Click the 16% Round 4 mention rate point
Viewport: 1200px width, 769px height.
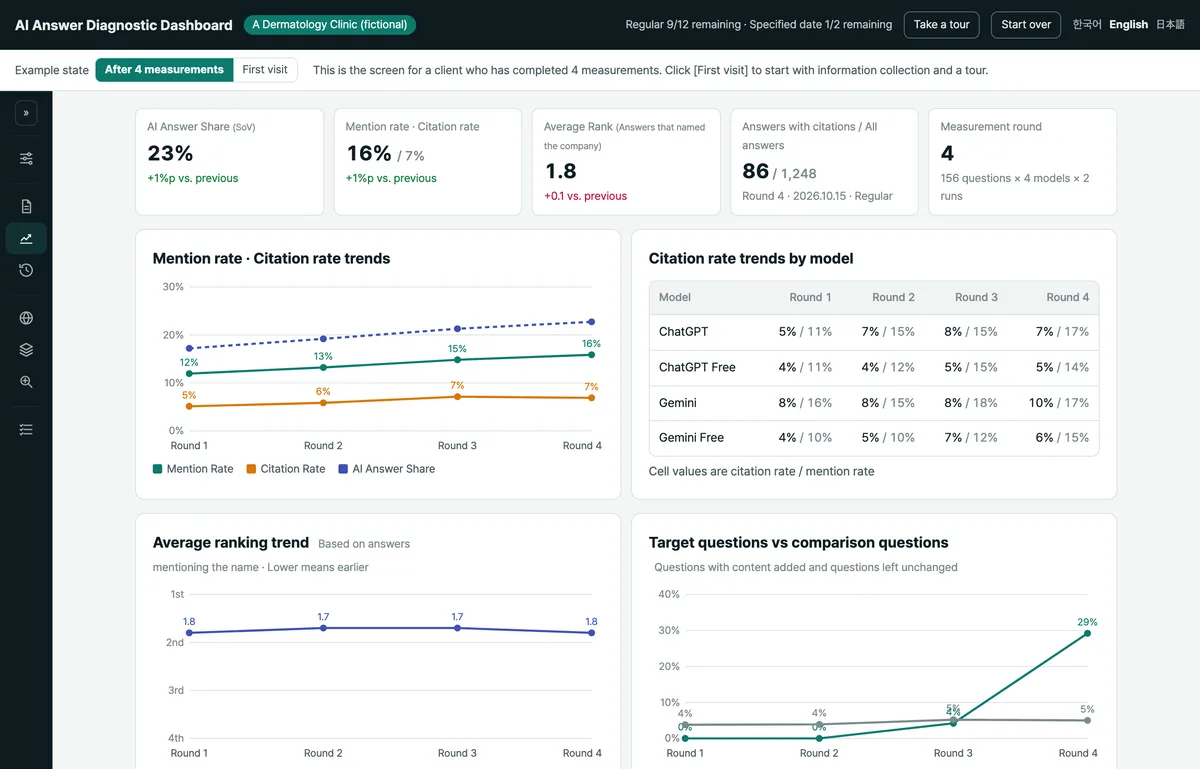point(591,354)
